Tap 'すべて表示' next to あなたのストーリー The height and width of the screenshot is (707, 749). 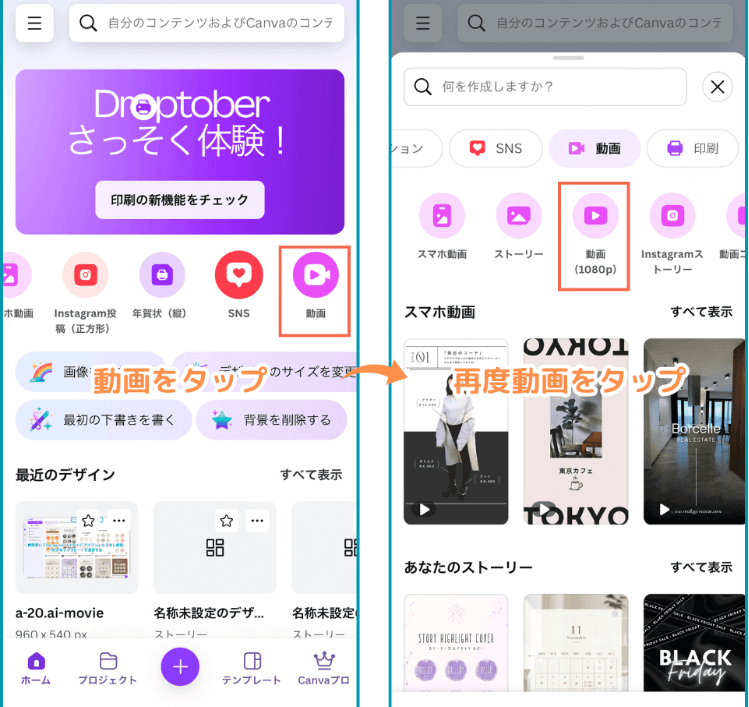tap(701, 567)
